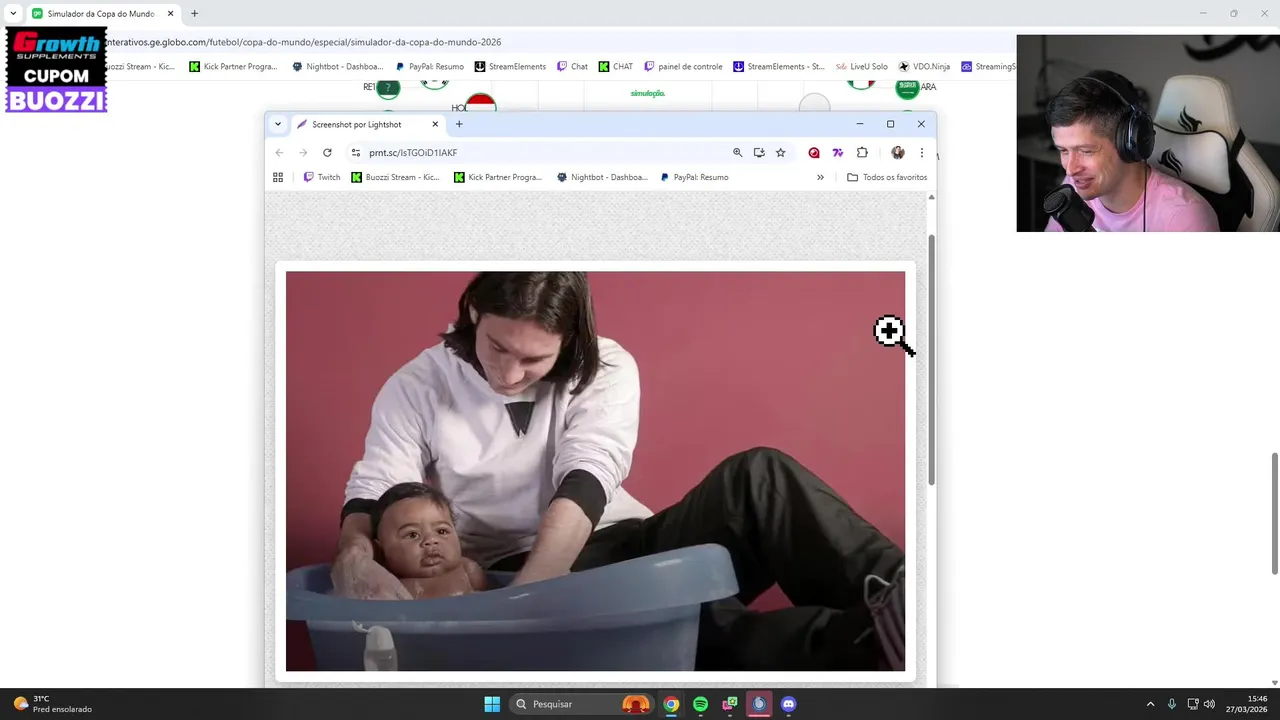Open Discord from the taskbar

pos(788,704)
